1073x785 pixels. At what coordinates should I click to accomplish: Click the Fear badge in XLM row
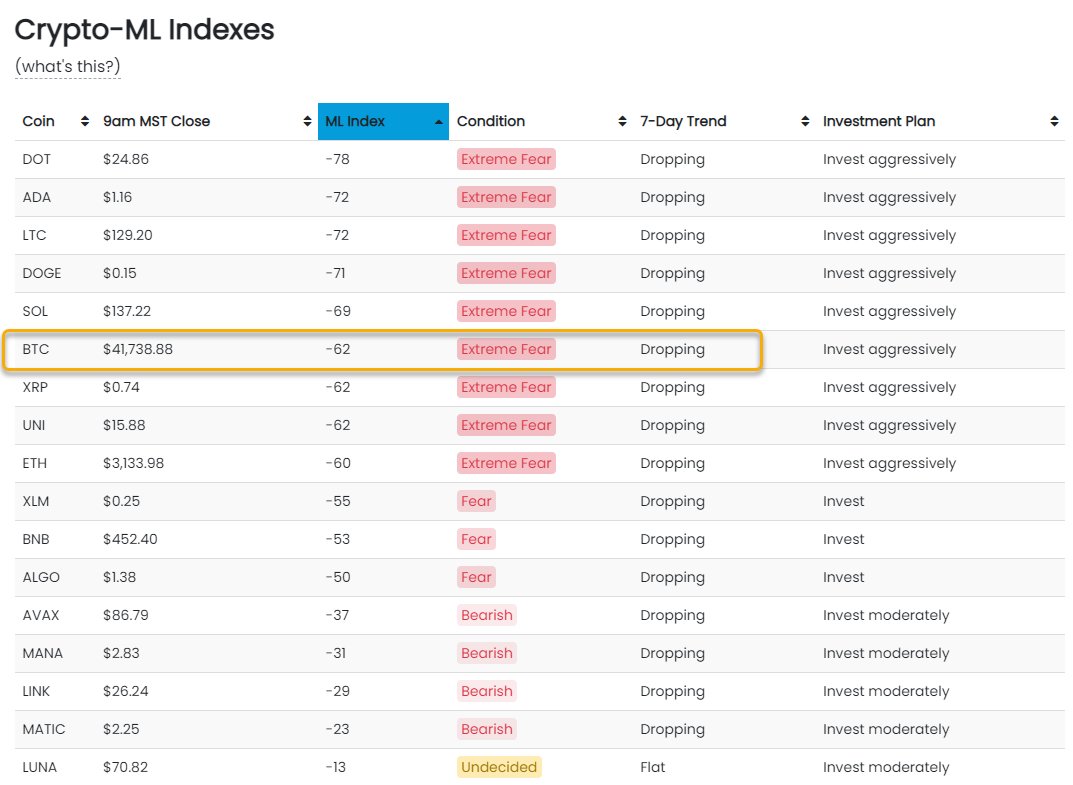476,501
